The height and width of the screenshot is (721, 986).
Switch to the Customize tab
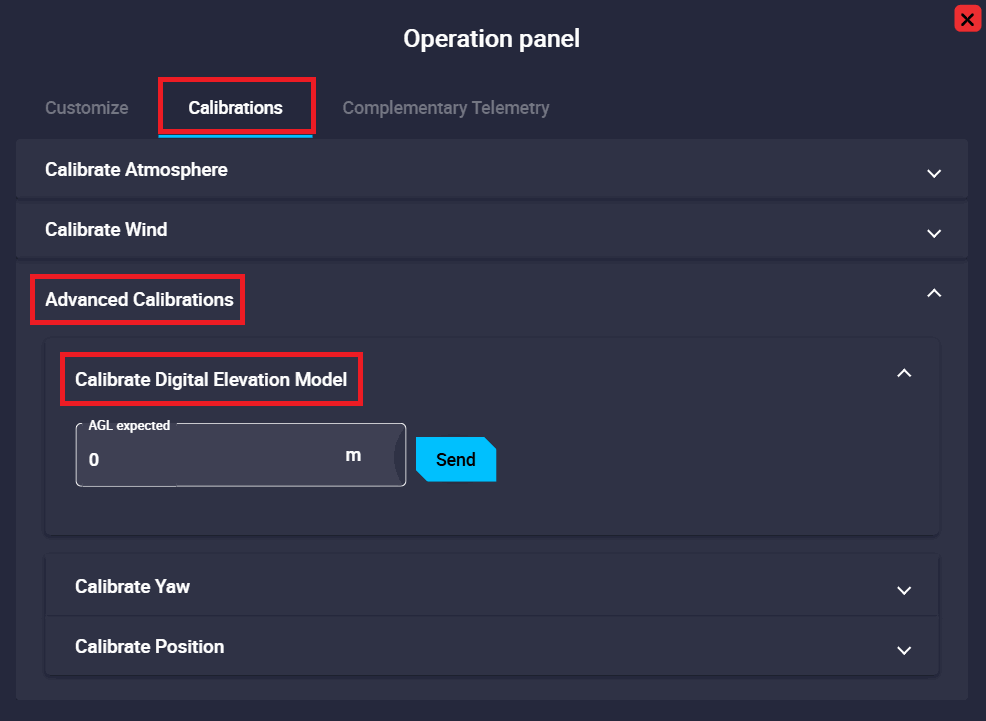87,108
